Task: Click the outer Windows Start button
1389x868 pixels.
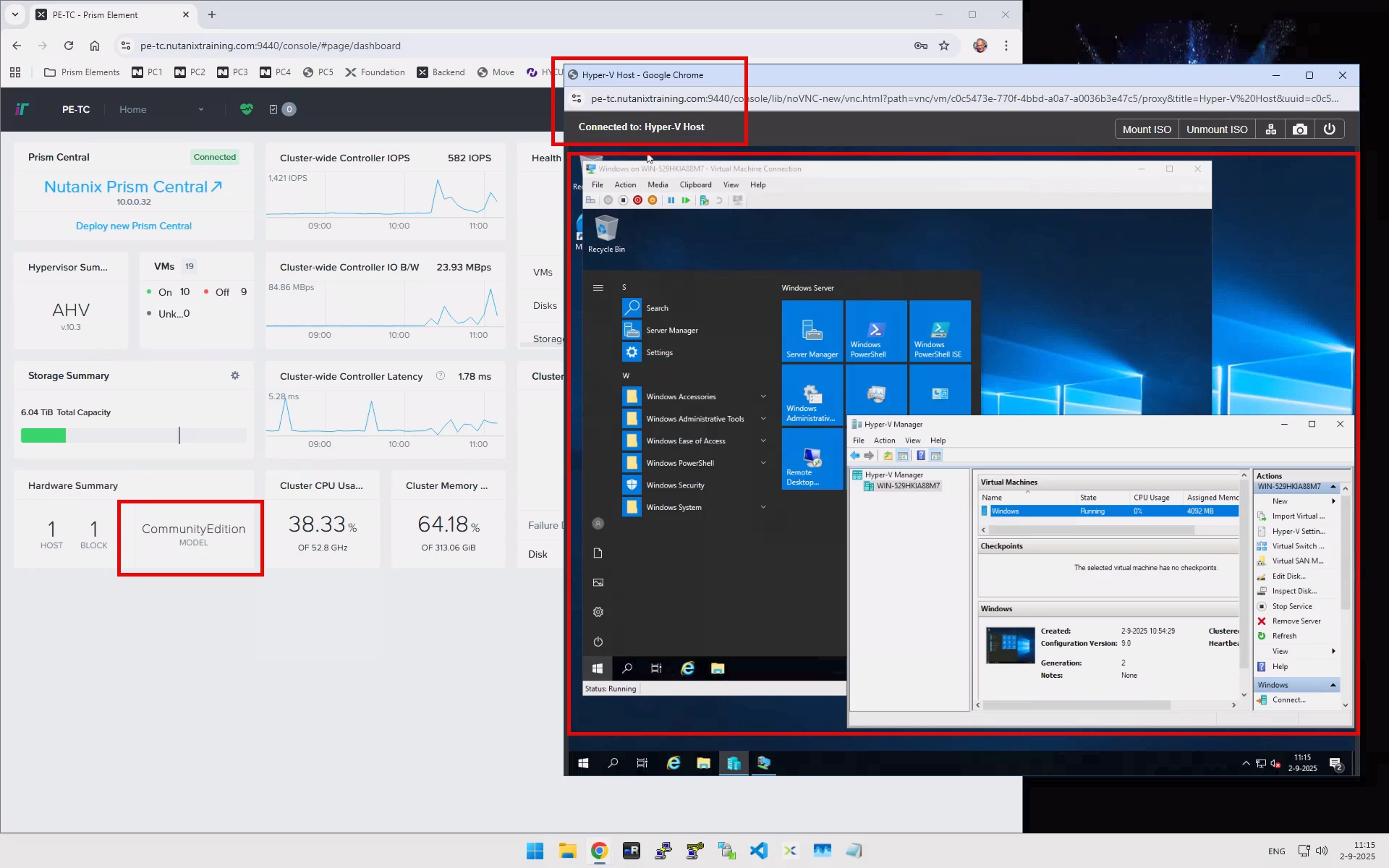Action: [535, 851]
